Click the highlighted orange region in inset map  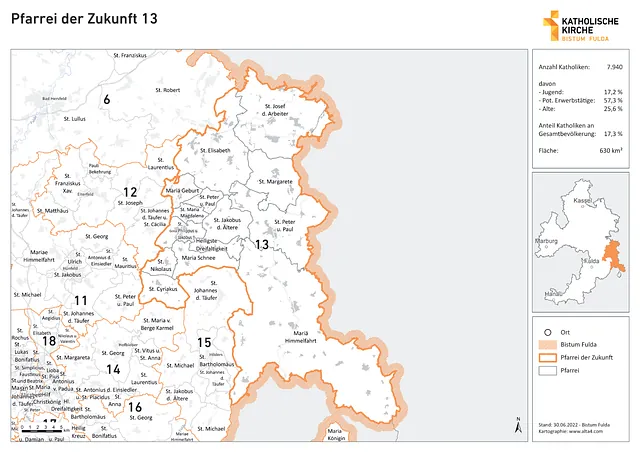pyautogui.click(x=611, y=257)
